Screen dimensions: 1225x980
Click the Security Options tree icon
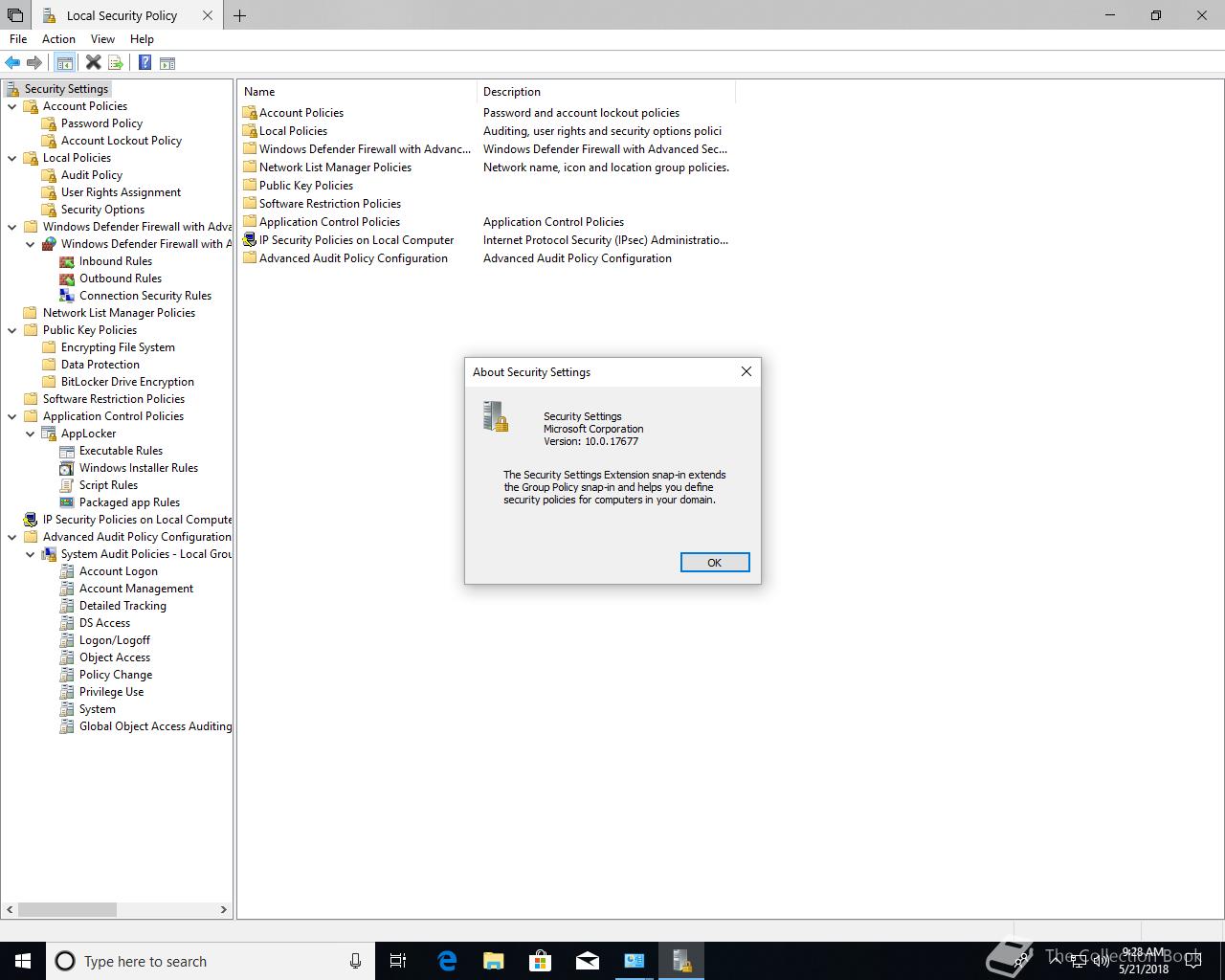tap(50, 210)
